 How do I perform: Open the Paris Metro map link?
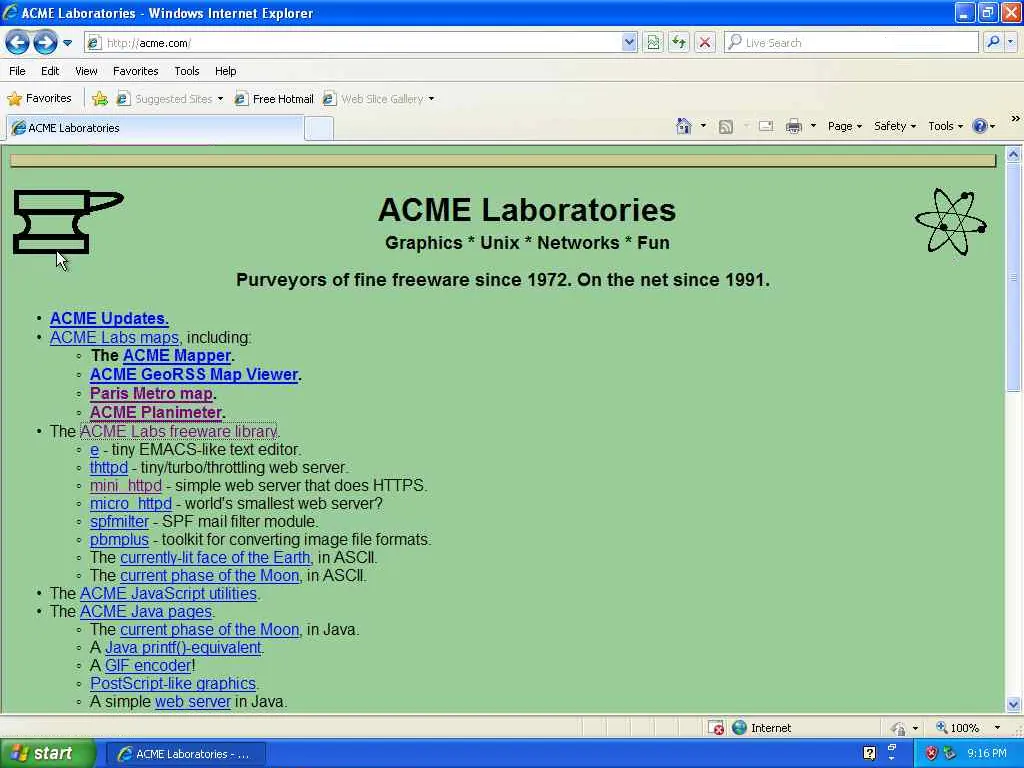(x=151, y=394)
